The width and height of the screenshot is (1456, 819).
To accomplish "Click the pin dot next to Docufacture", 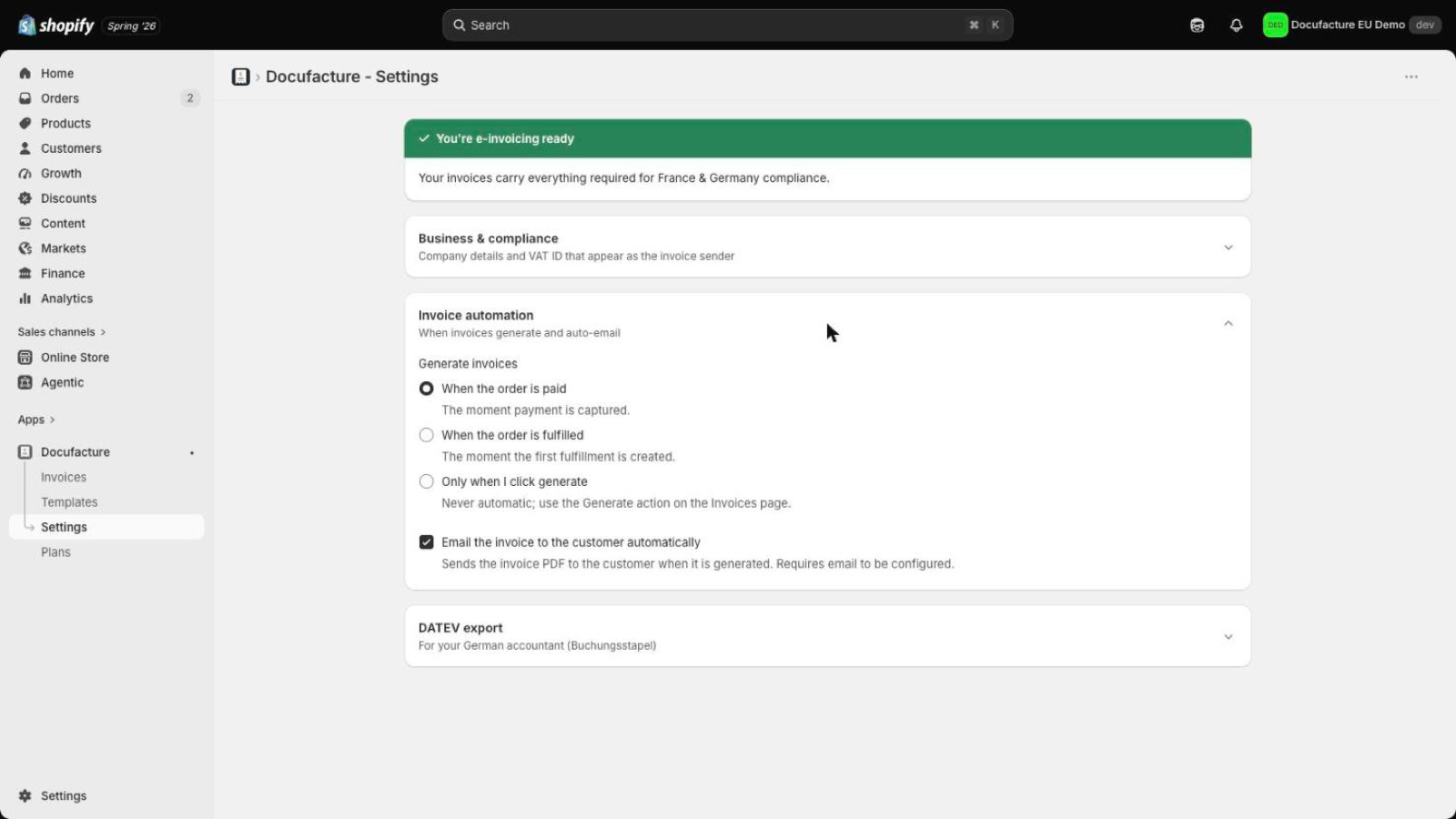I will click(191, 452).
